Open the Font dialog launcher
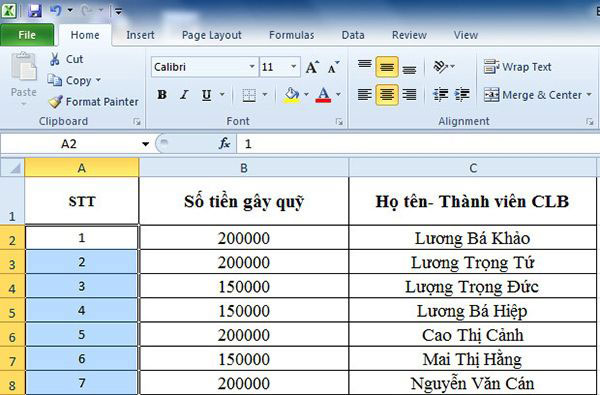 click(x=339, y=122)
